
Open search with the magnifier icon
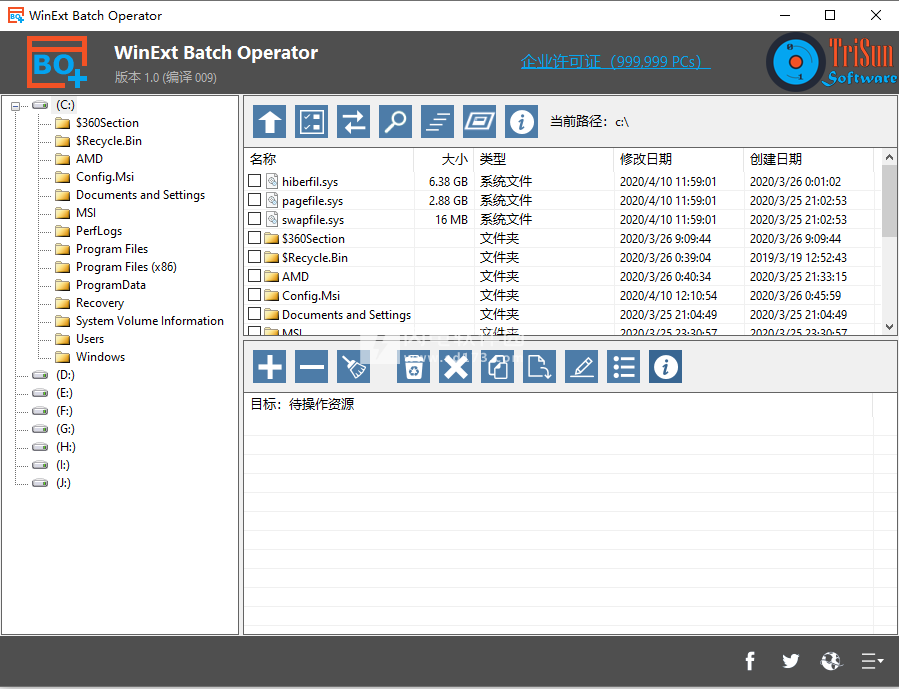coord(396,122)
